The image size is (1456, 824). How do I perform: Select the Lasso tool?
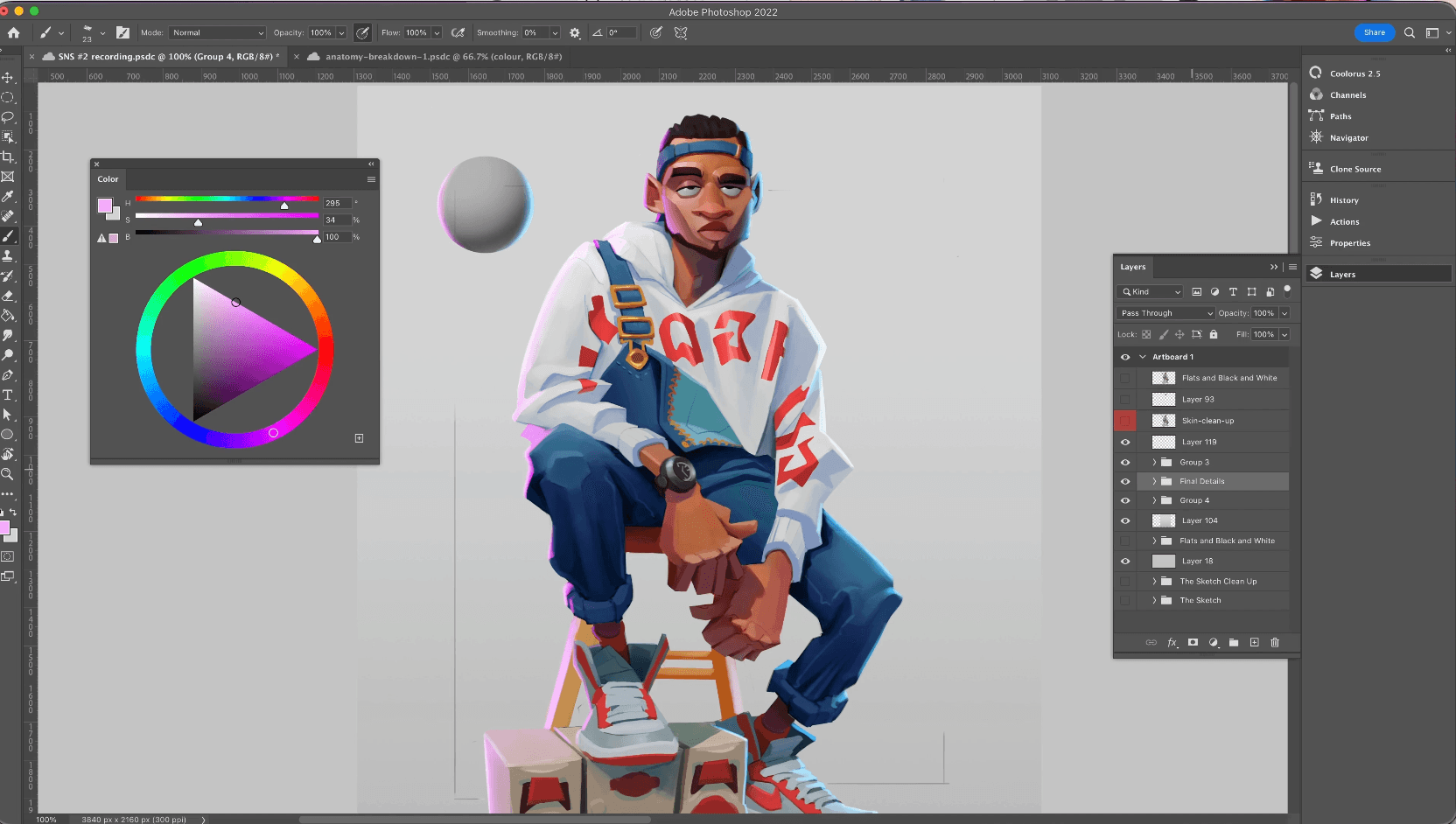point(8,117)
